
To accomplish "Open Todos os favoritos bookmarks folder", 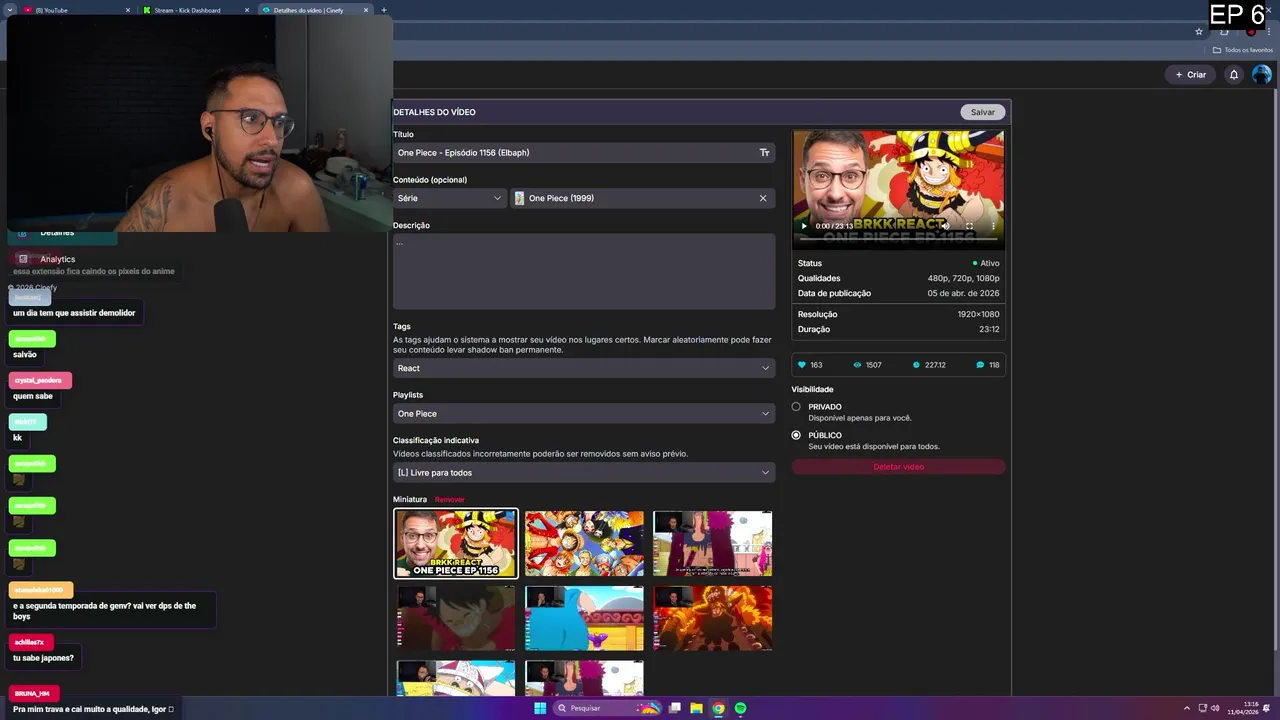I will 1243,50.
